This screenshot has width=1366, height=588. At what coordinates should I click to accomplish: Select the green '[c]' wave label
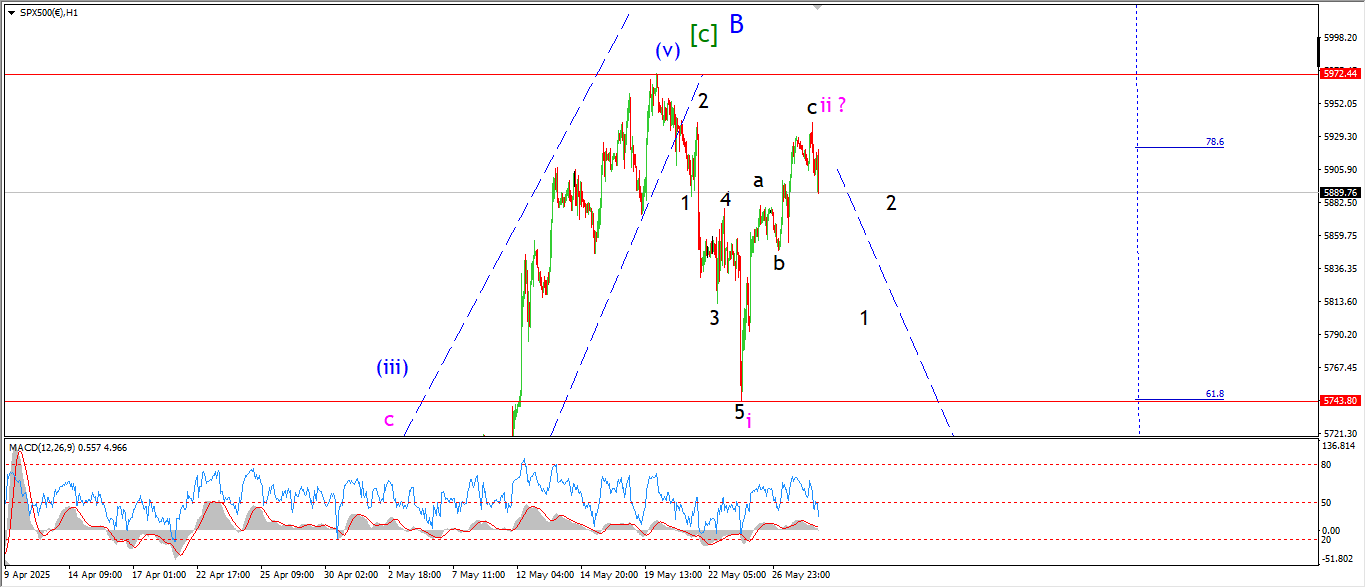click(x=704, y=34)
